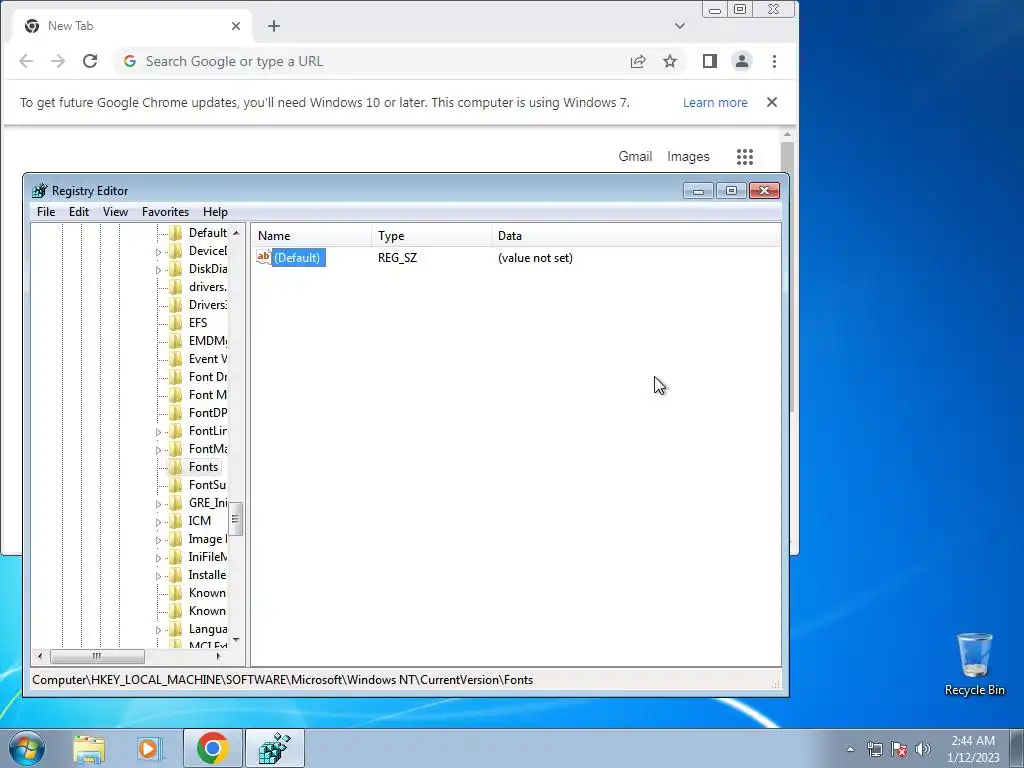Close the New Tab tab
The width and height of the screenshot is (1024, 768).
(x=236, y=26)
